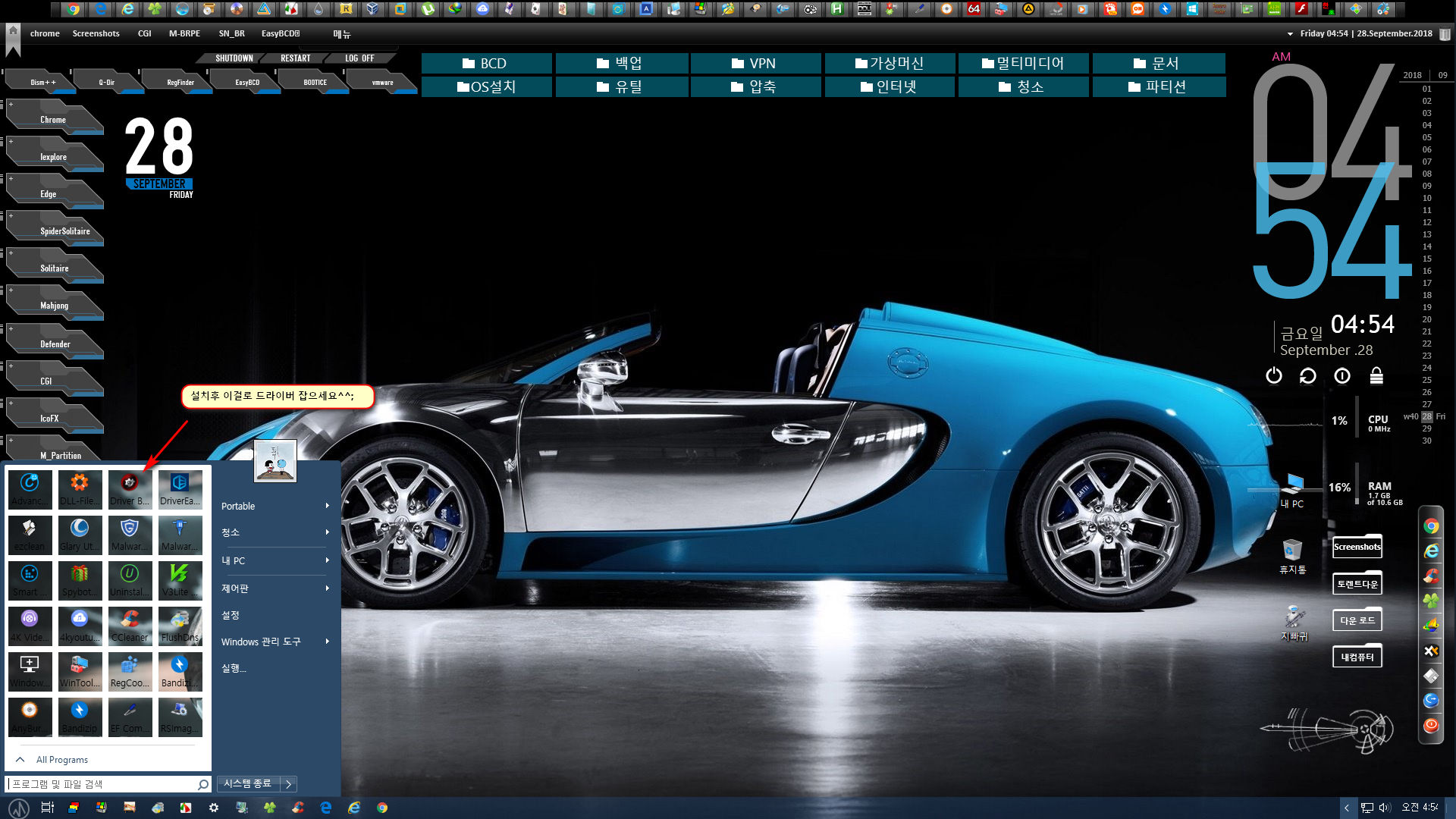Open the chrome item in the top bar
Viewport: 1456px width, 819px height.
45,33
